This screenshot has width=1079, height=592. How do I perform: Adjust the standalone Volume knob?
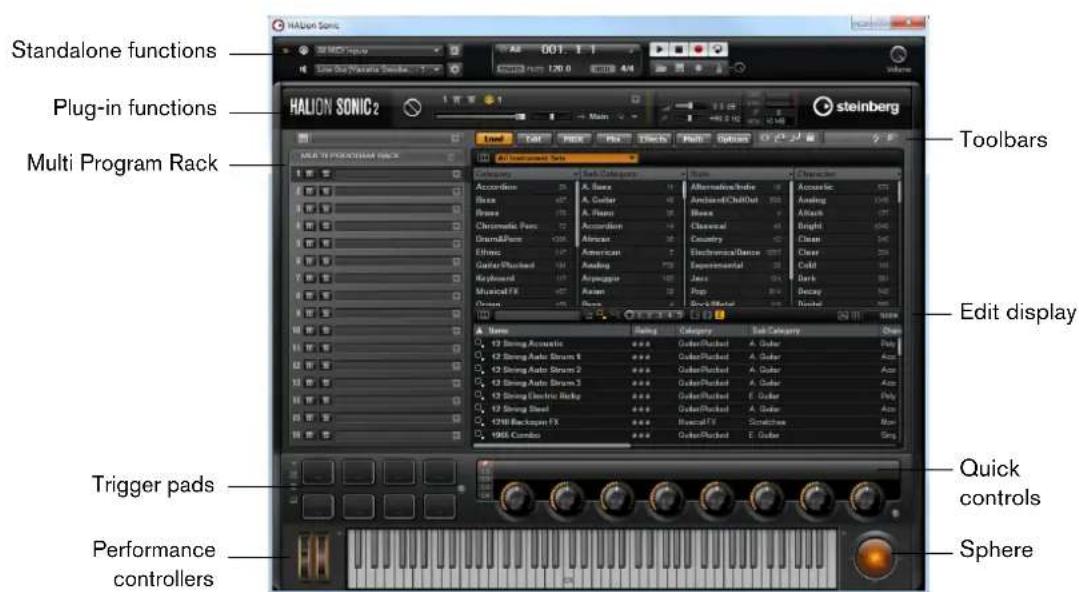point(898,54)
